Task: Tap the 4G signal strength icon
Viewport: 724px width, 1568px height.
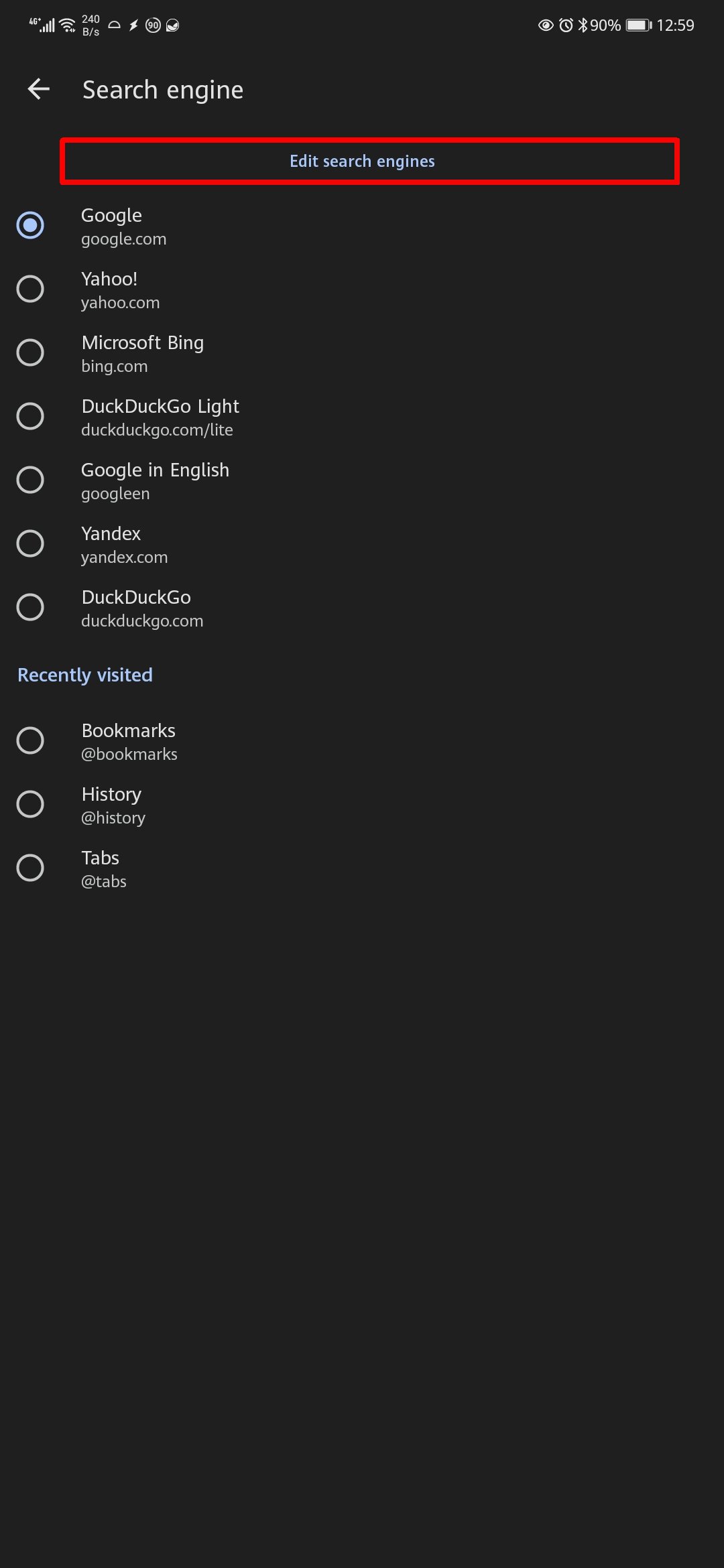Action: pyautogui.click(x=43, y=25)
